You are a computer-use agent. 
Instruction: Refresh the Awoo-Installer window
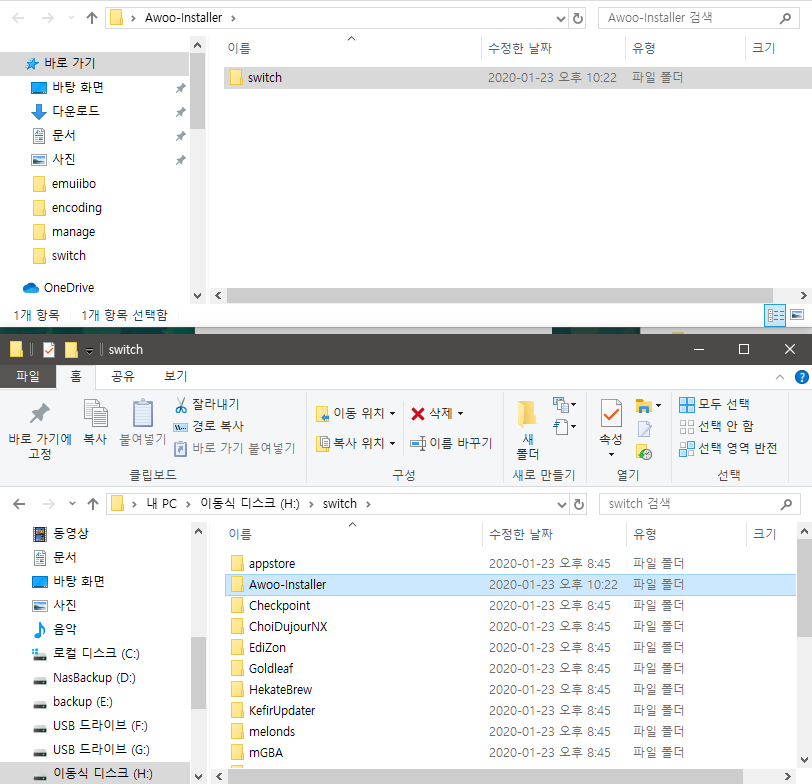point(577,18)
